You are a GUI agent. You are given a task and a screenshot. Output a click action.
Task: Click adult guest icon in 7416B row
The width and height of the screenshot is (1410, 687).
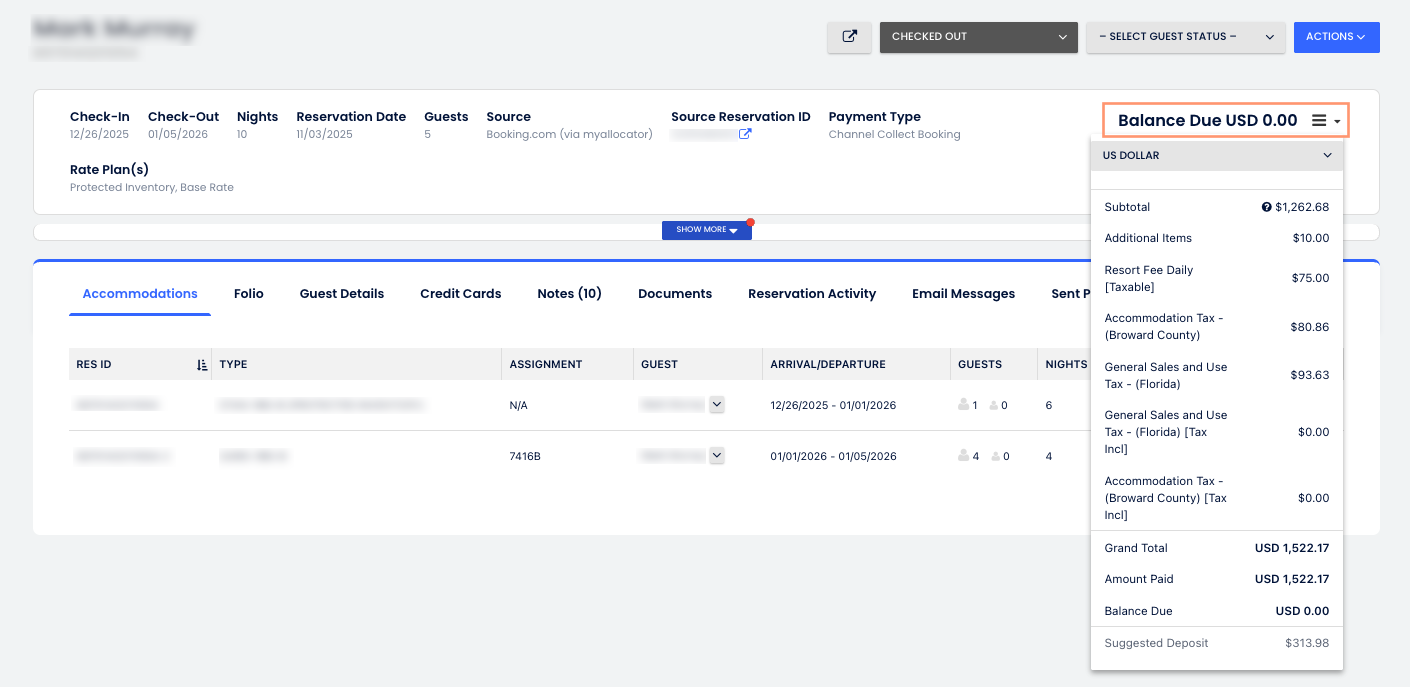point(965,456)
